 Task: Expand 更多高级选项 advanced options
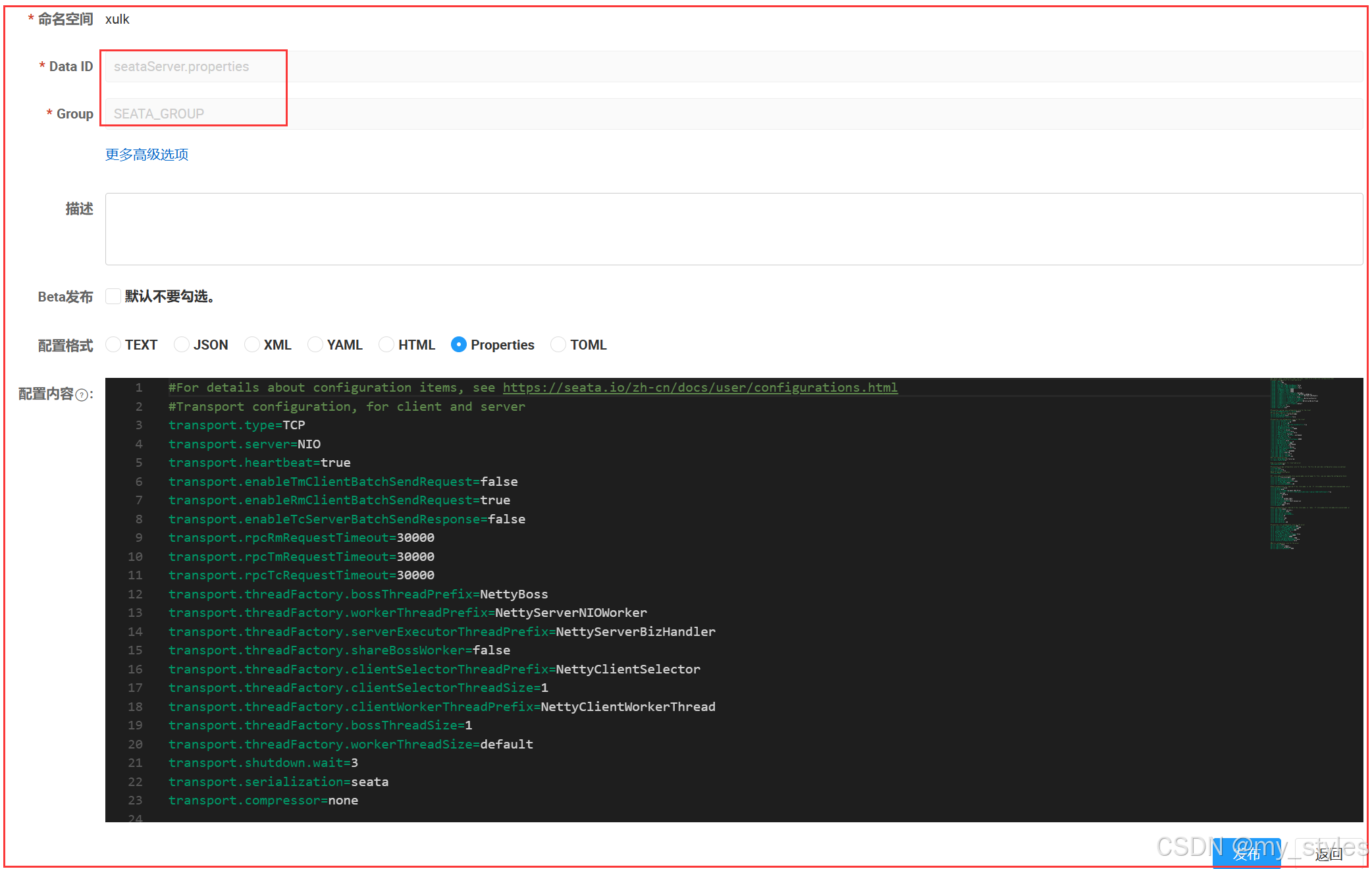point(147,154)
